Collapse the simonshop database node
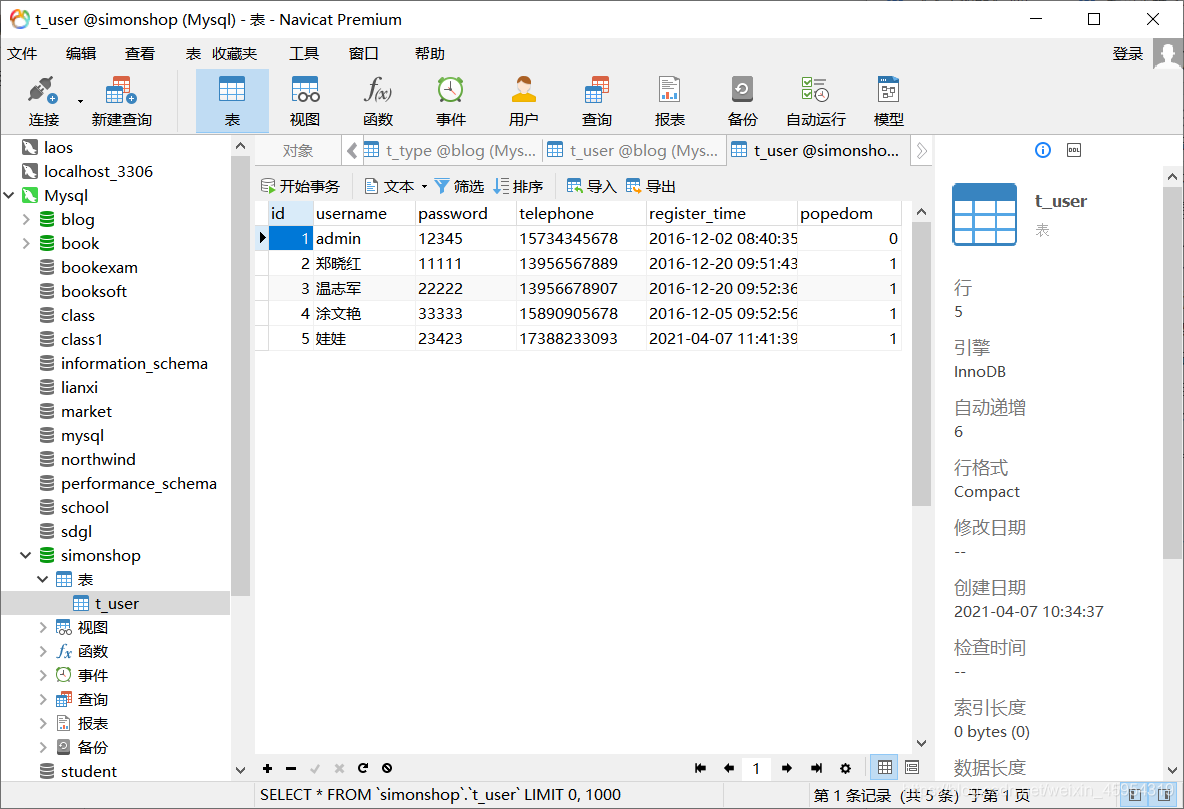1184x809 pixels. pyautogui.click(x=26, y=555)
